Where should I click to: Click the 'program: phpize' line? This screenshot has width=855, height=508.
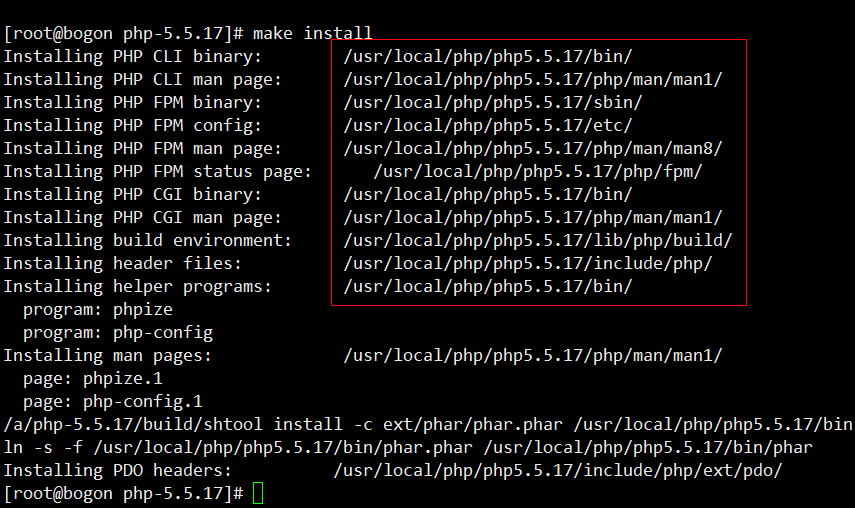coord(98,310)
